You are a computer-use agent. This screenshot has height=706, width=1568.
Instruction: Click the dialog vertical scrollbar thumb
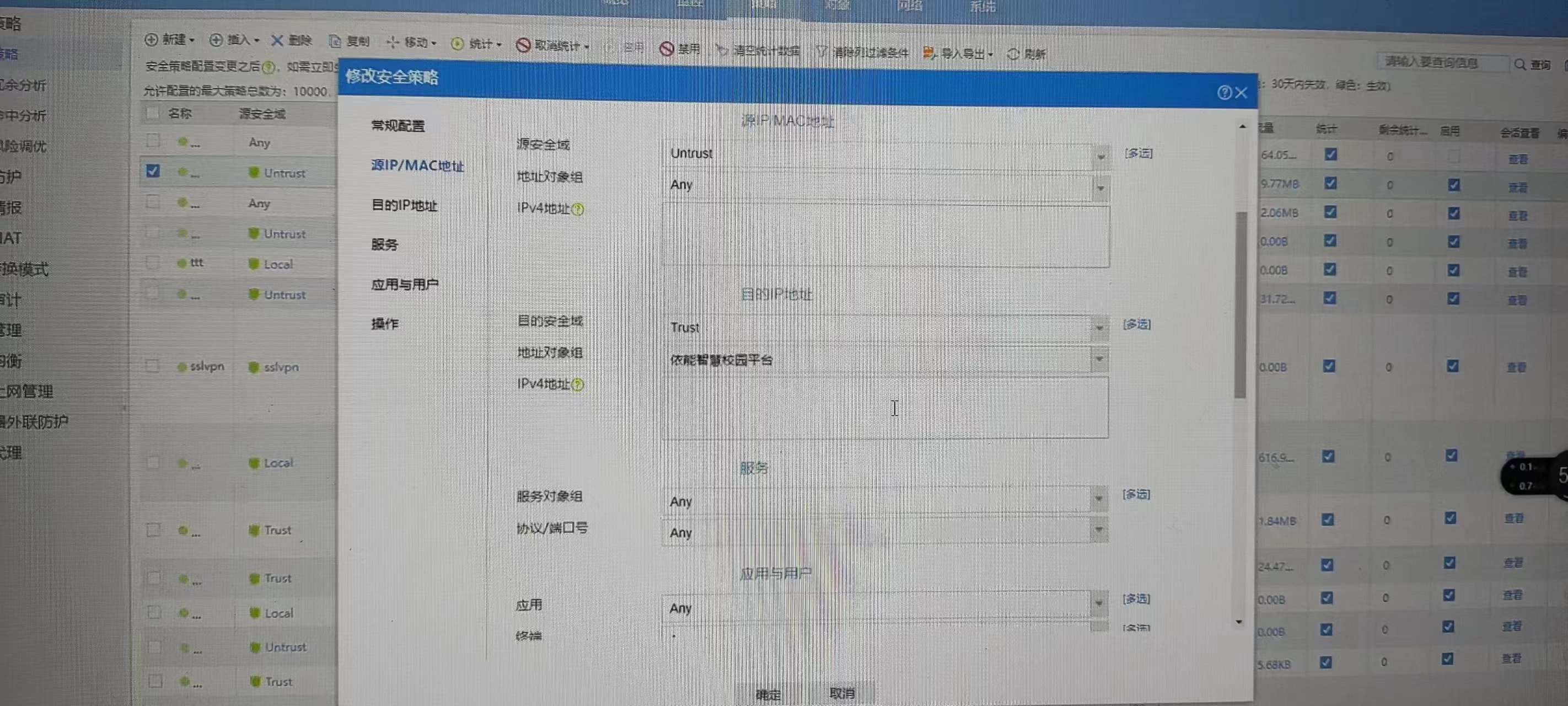(x=1240, y=304)
